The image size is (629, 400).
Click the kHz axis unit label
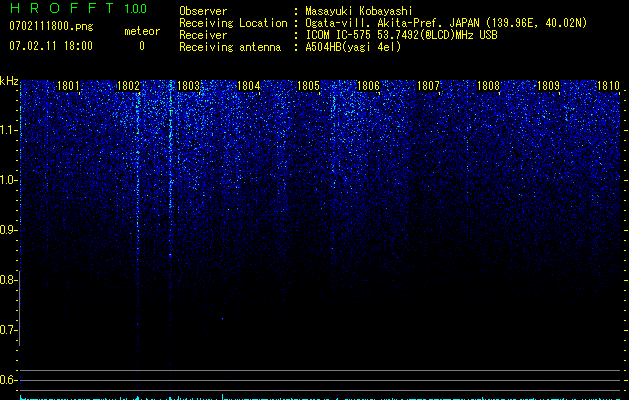9,81
